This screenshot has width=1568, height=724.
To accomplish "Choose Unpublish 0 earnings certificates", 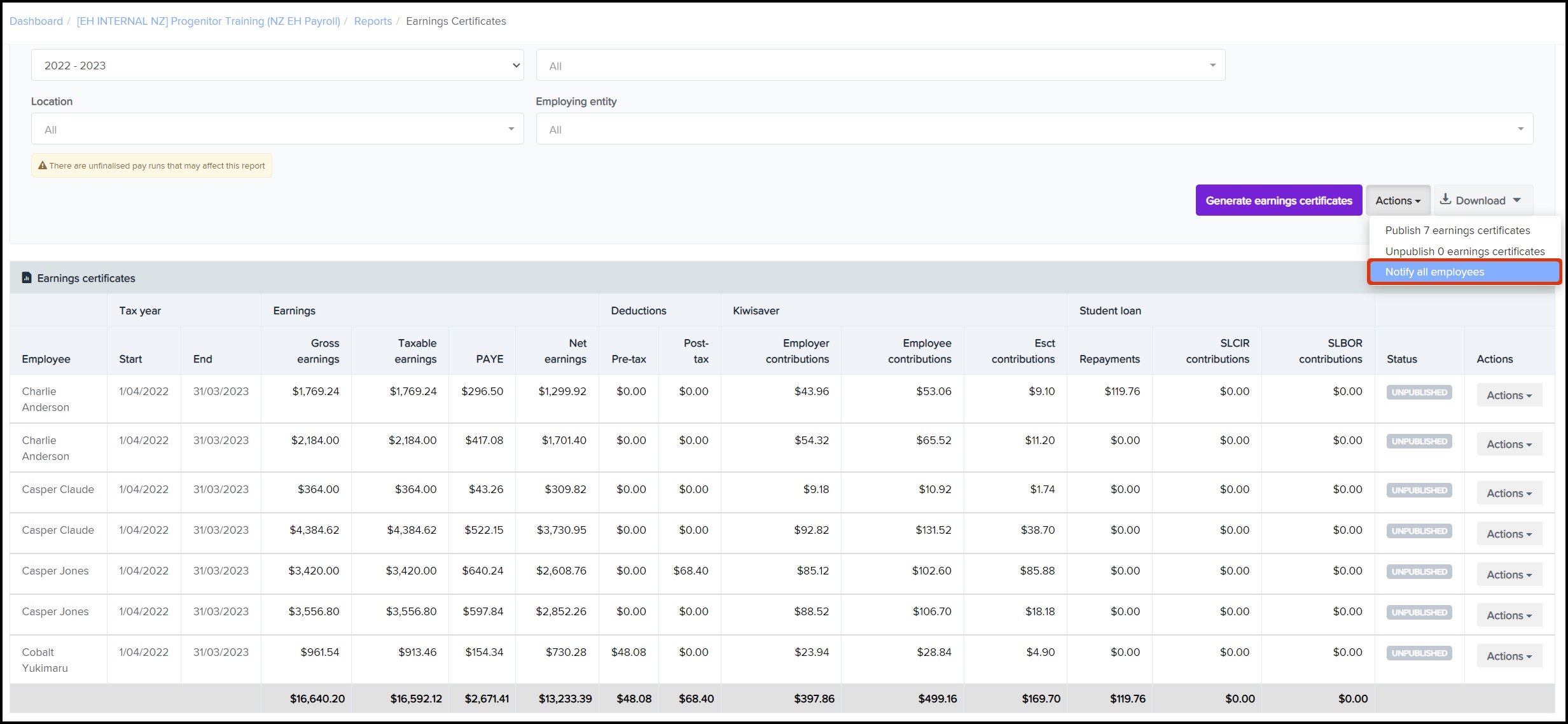I will tap(1464, 251).
